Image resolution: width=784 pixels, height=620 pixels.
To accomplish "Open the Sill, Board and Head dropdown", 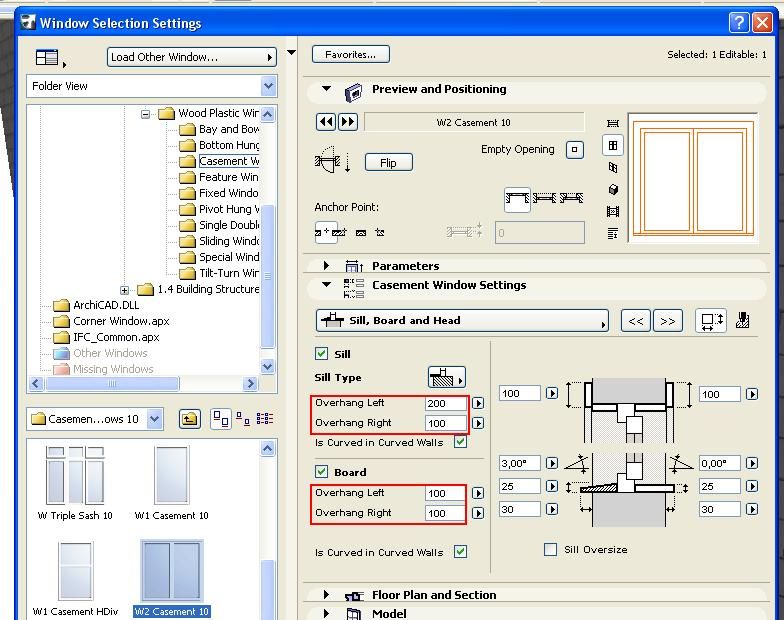I will (462, 321).
